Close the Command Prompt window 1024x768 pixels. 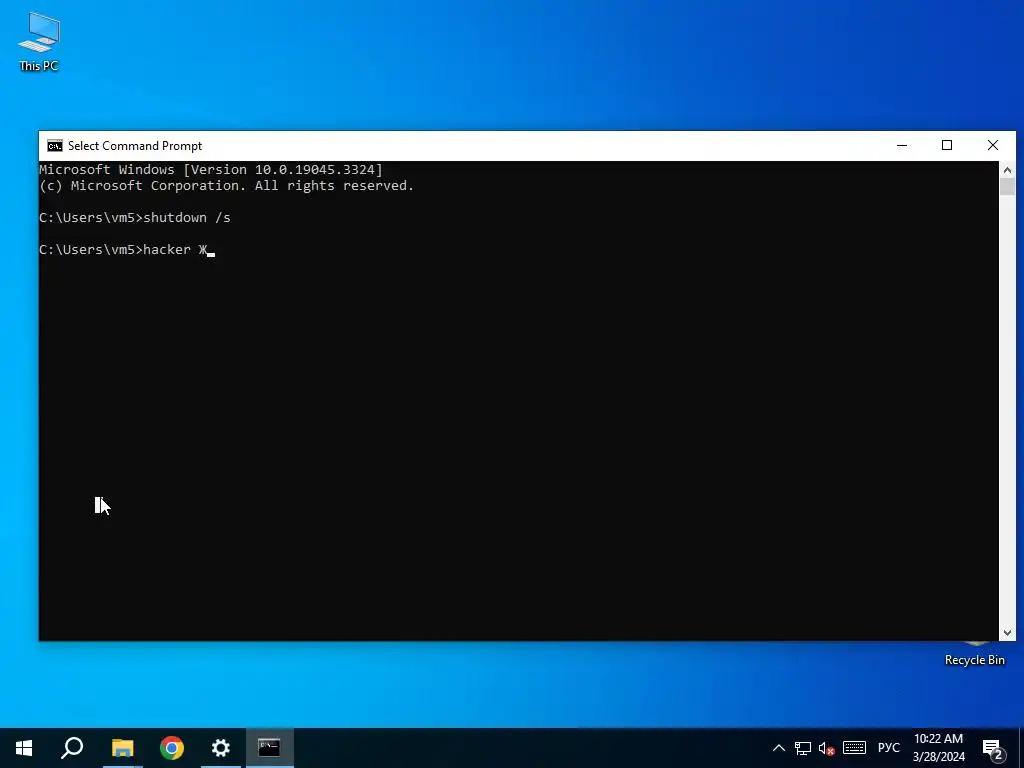point(993,145)
